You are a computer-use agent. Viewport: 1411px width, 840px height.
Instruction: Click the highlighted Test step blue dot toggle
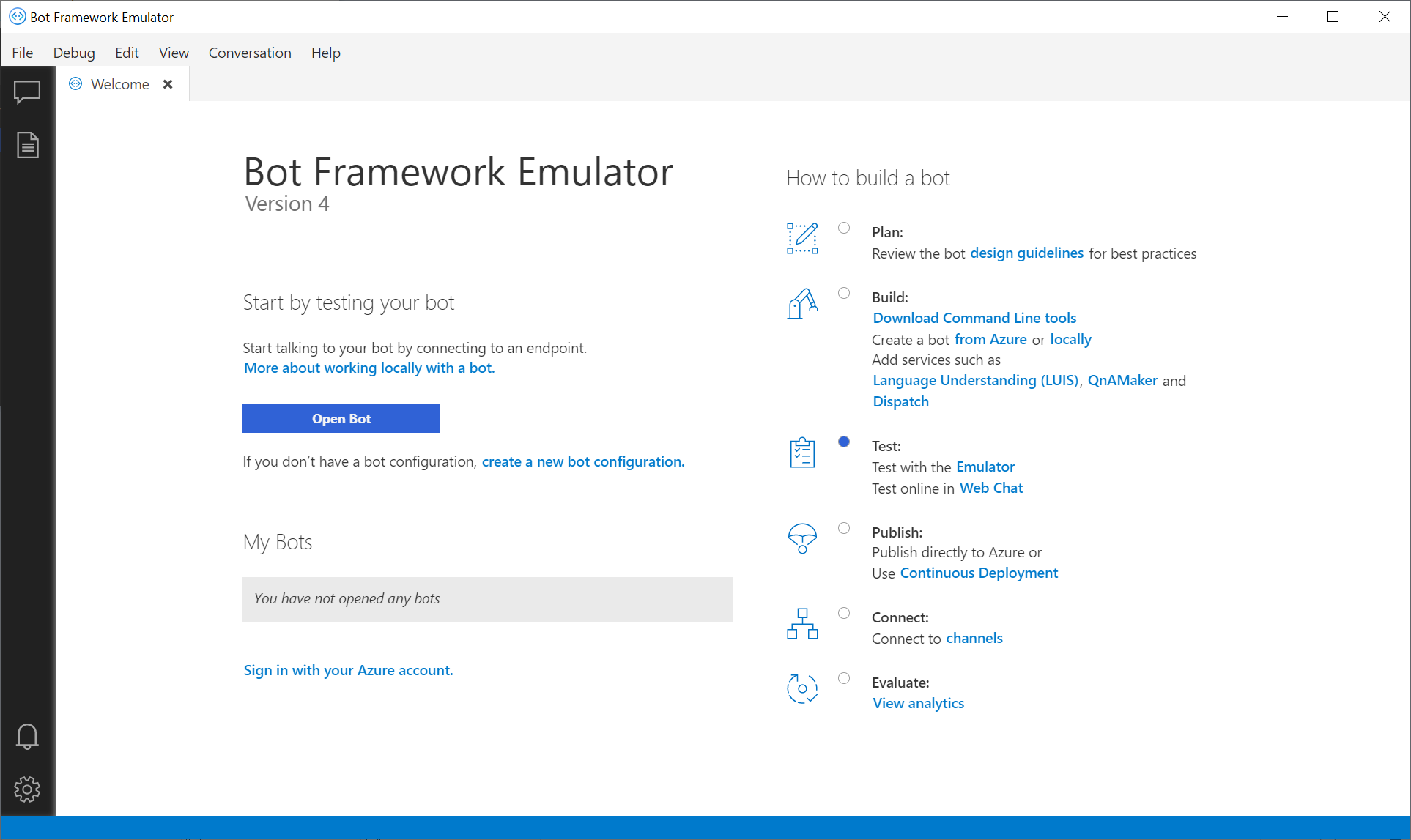point(844,440)
